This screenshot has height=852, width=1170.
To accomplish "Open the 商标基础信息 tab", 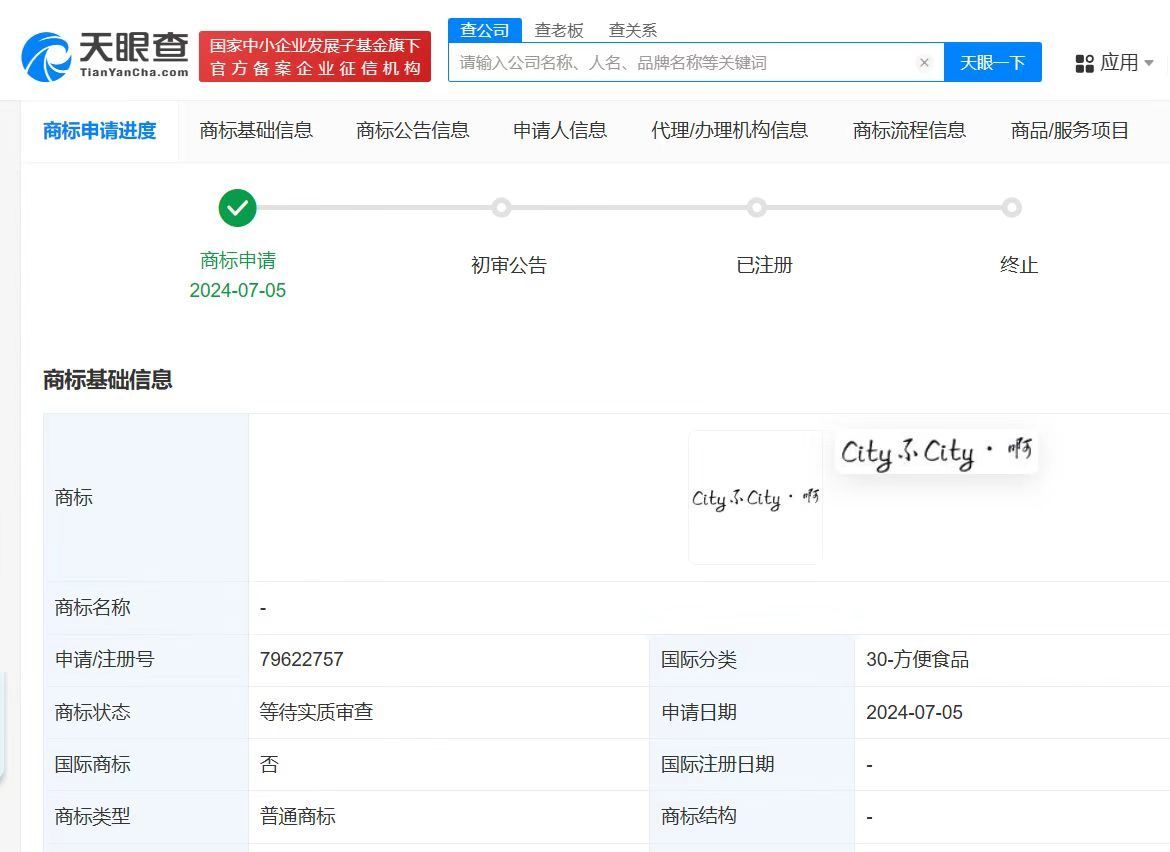I will 257,130.
